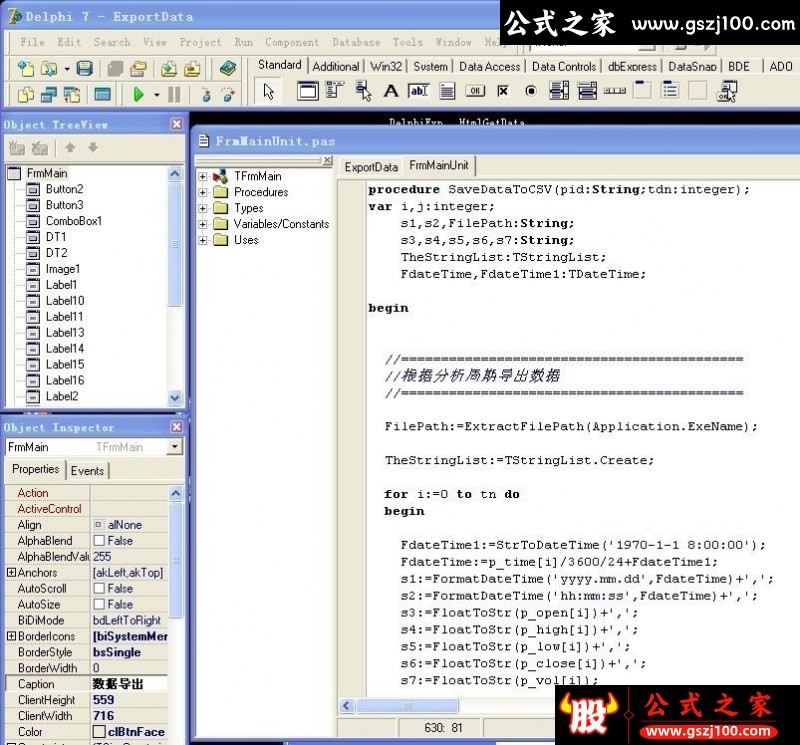800x745 pixels.
Task: Click the Open Project toolbar icon
Action: 138,68
